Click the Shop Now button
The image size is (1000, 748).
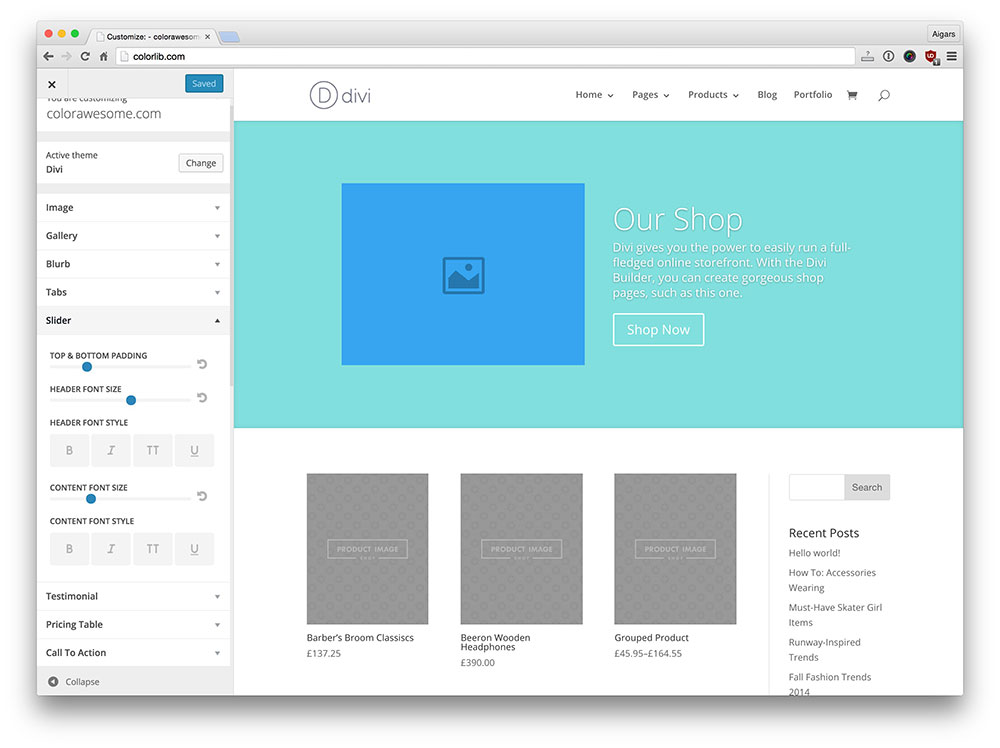coord(658,329)
